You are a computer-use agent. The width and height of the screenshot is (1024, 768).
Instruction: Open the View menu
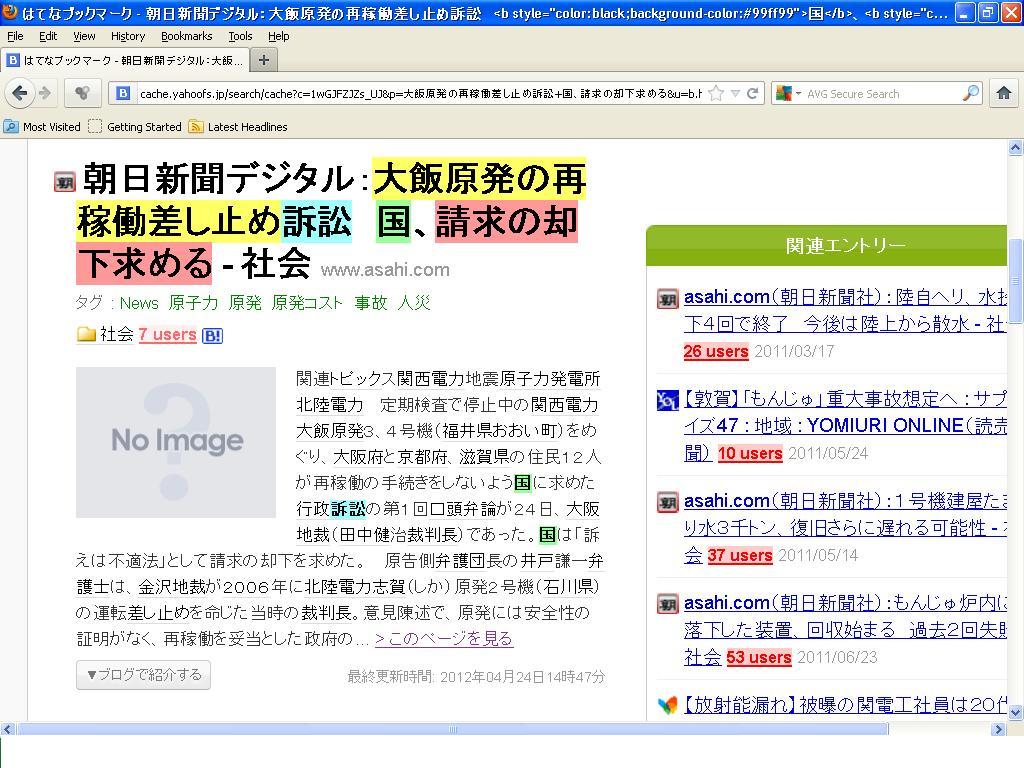coord(84,36)
